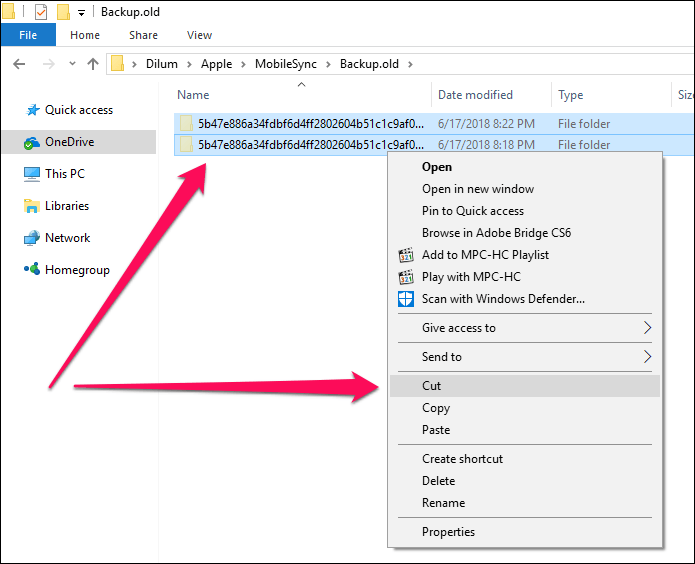Switch to the Home ribbon tab
695x564 pixels.
tap(85, 35)
